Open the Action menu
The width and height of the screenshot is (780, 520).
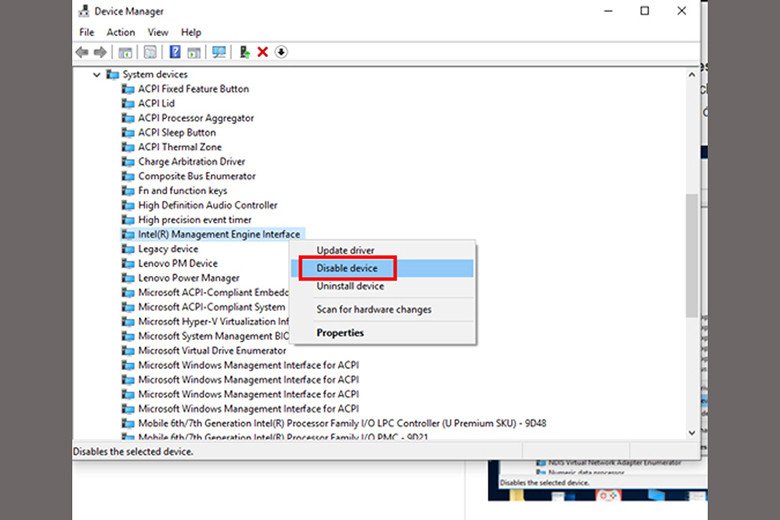[121, 32]
